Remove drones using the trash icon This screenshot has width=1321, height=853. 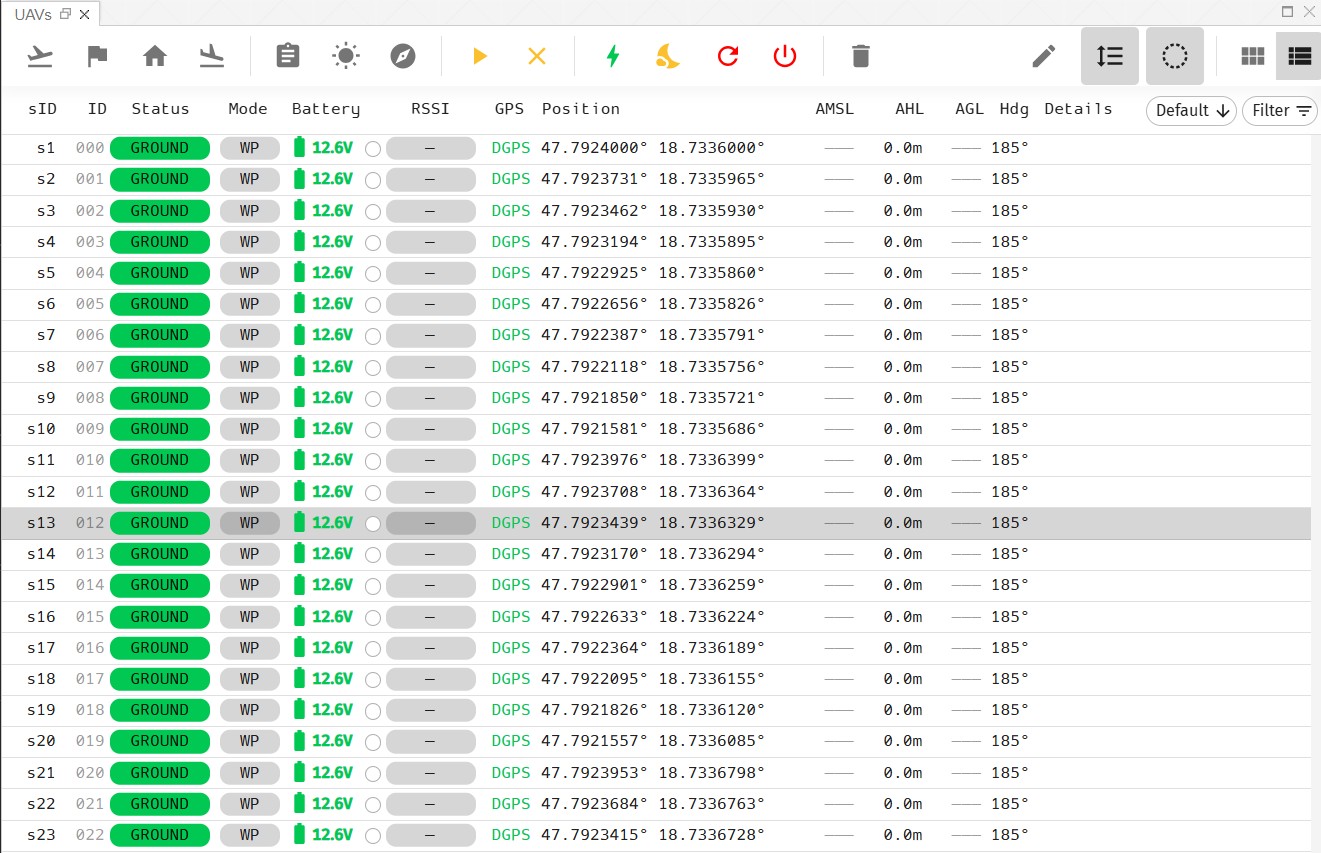coord(860,56)
